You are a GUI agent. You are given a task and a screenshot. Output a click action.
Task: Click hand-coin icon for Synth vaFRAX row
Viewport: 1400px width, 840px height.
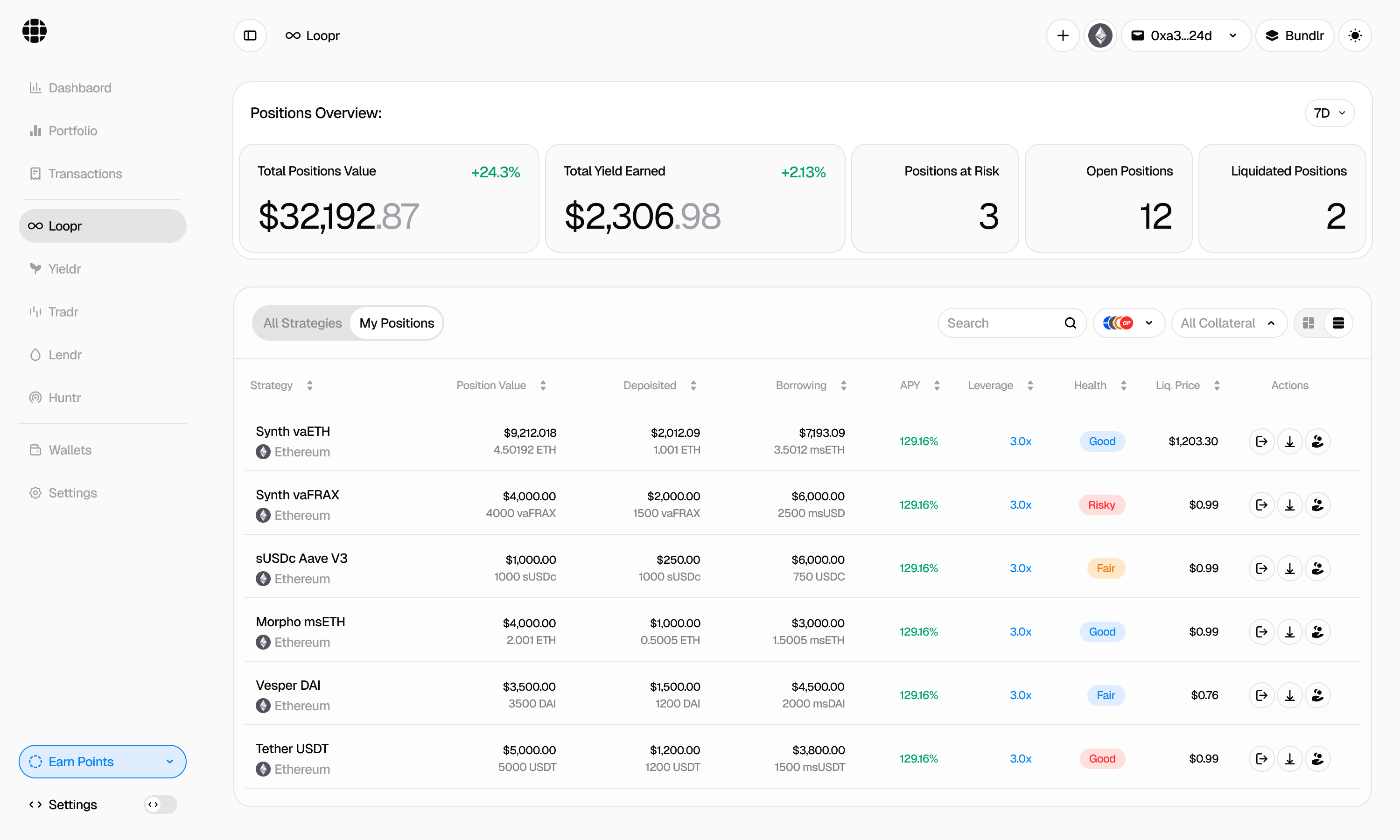[1317, 505]
